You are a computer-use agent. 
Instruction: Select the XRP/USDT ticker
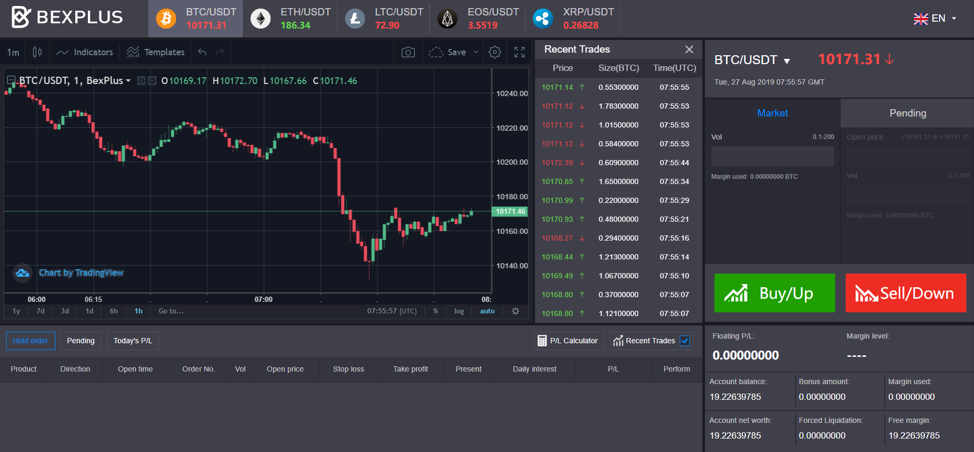coord(573,19)
